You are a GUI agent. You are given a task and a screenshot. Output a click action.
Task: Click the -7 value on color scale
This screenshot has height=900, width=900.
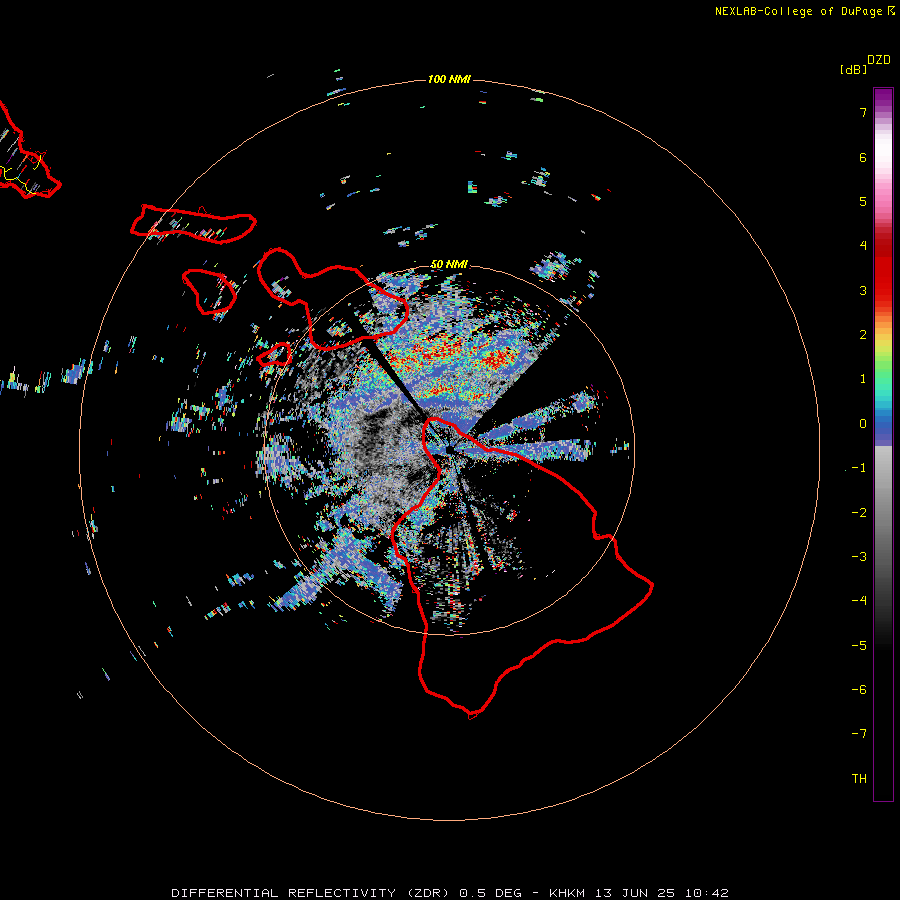859,734
